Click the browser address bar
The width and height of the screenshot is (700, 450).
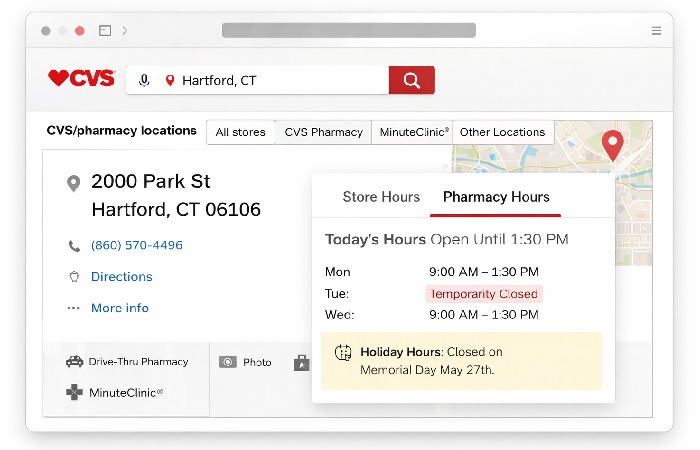tap(349, 30)
